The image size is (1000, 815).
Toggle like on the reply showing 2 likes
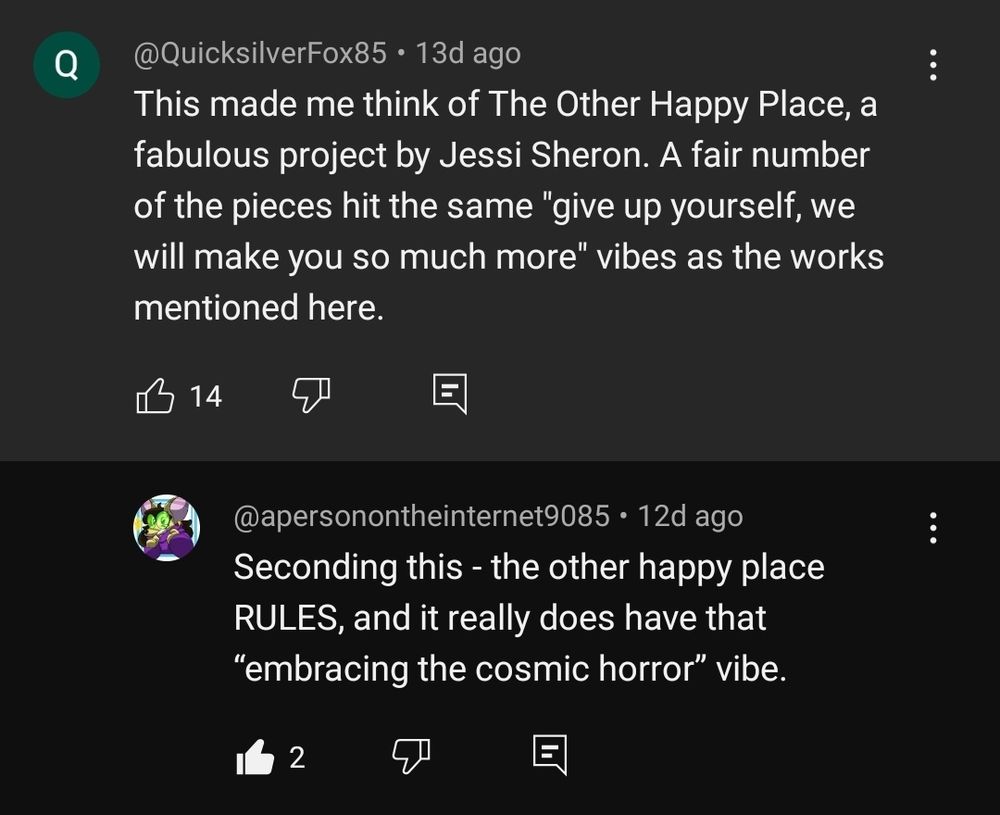point(254,758)
